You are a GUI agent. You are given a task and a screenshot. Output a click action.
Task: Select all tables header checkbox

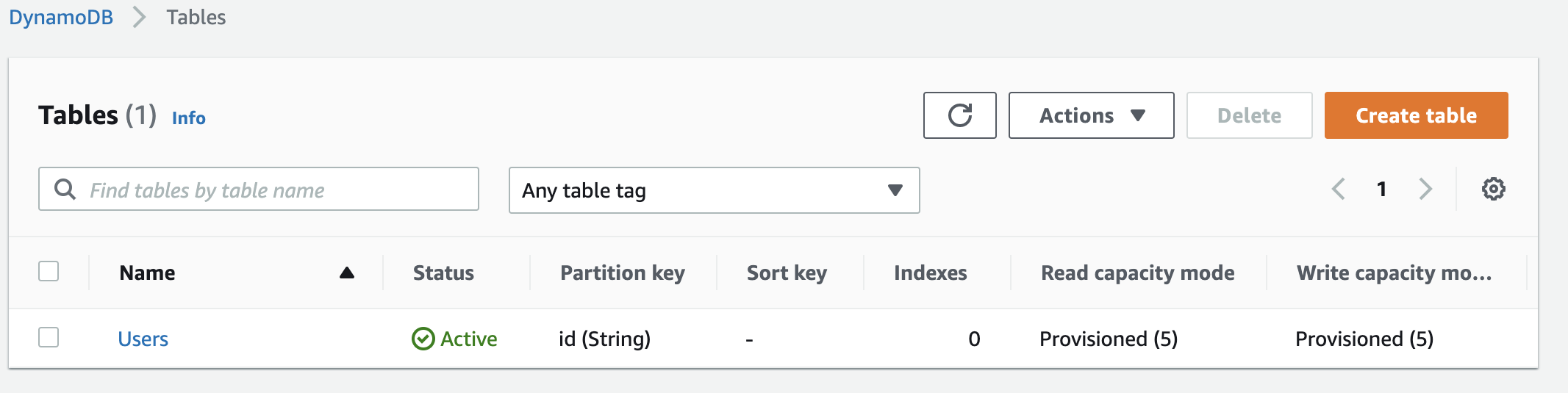coord(49,271)
